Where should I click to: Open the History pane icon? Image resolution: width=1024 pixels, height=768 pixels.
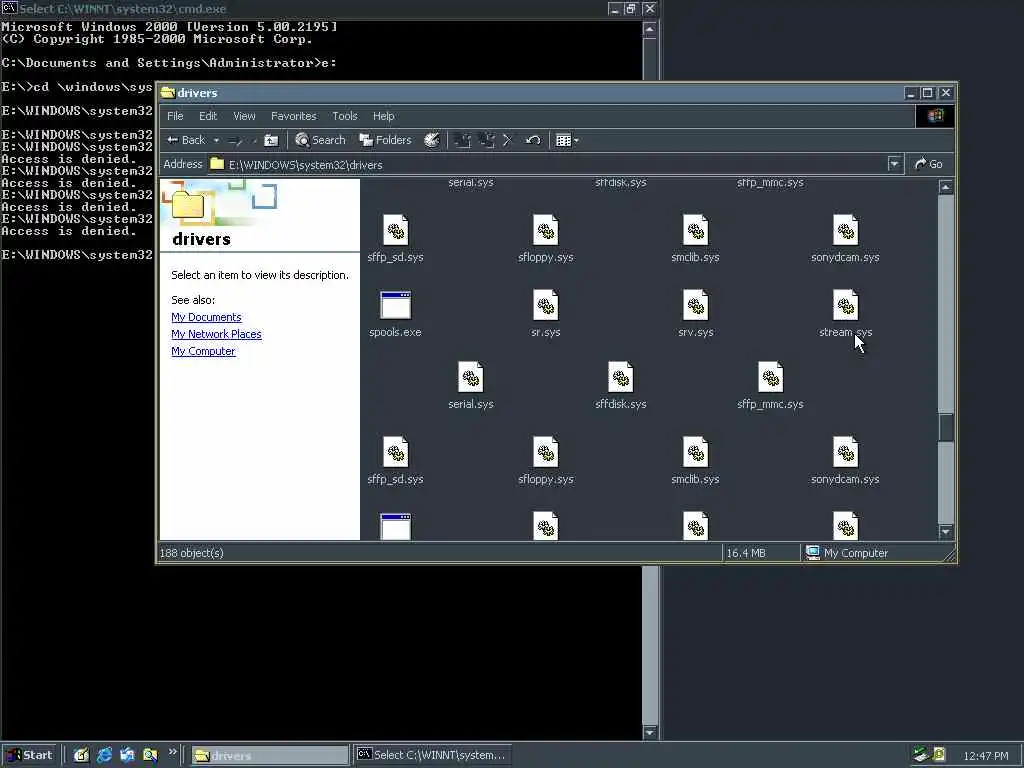click(x=431, y=140)
